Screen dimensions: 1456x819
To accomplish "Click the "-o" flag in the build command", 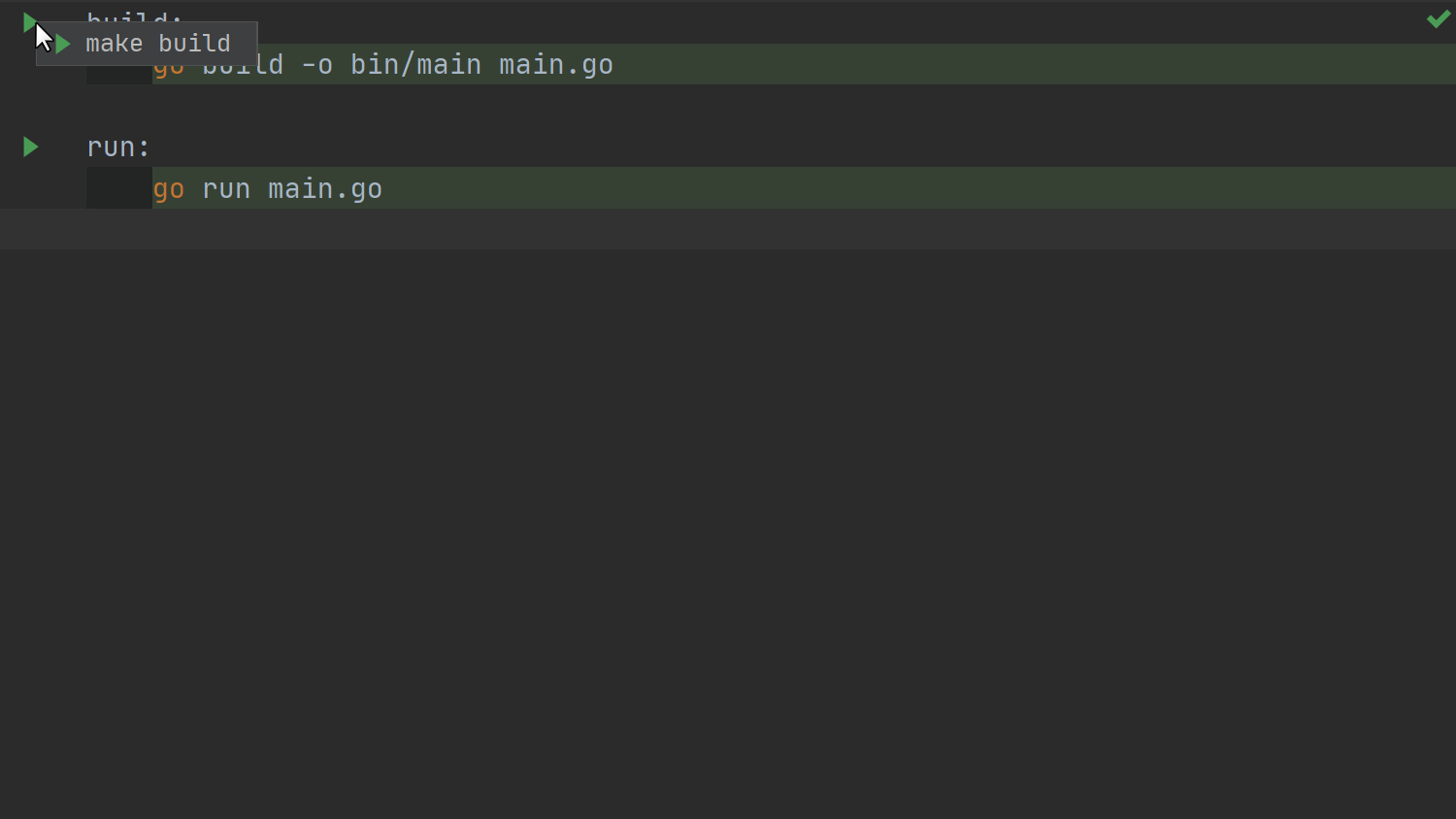I will pos(316,65).
